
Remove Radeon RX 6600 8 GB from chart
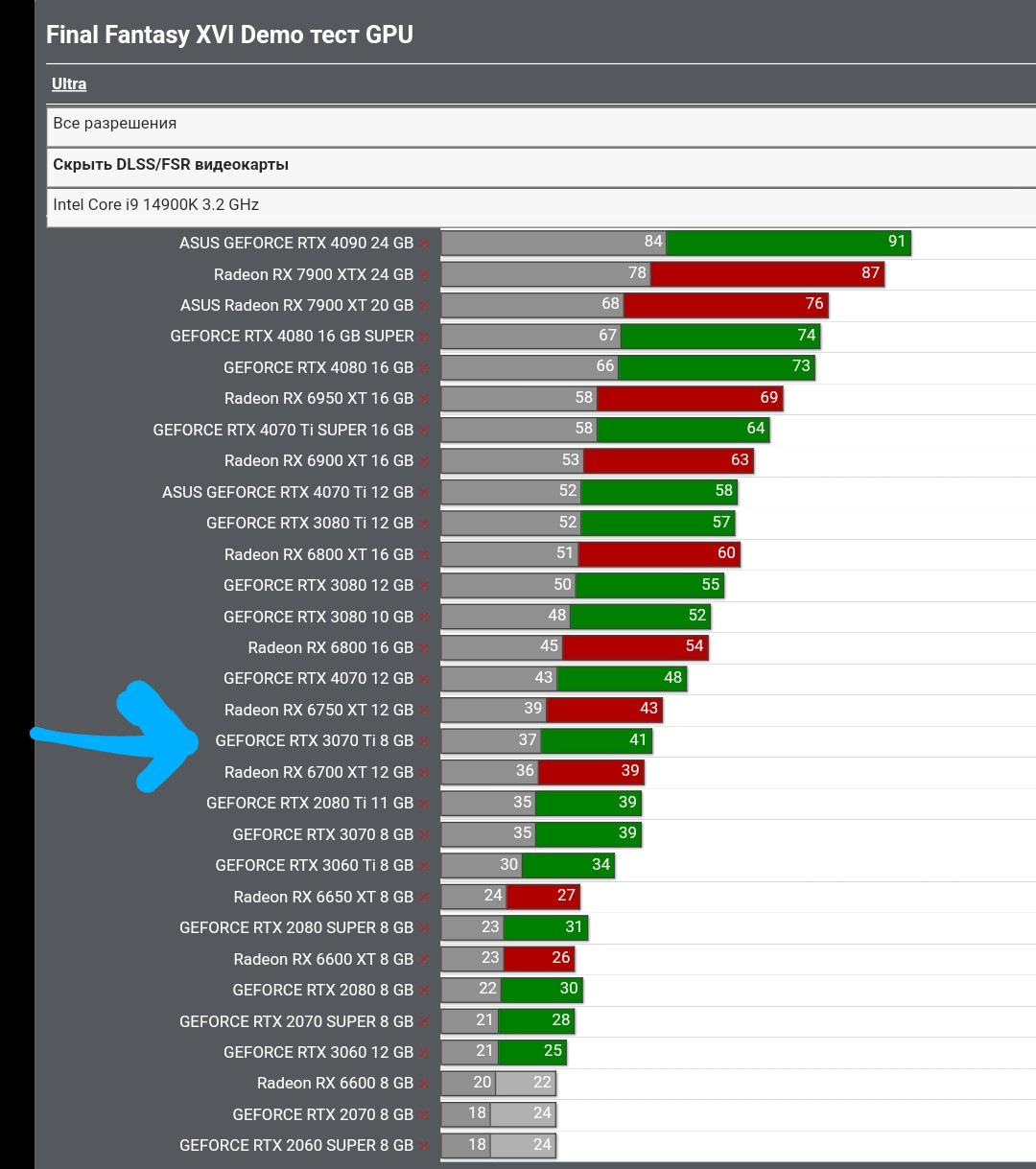[x=424, y=1085]
